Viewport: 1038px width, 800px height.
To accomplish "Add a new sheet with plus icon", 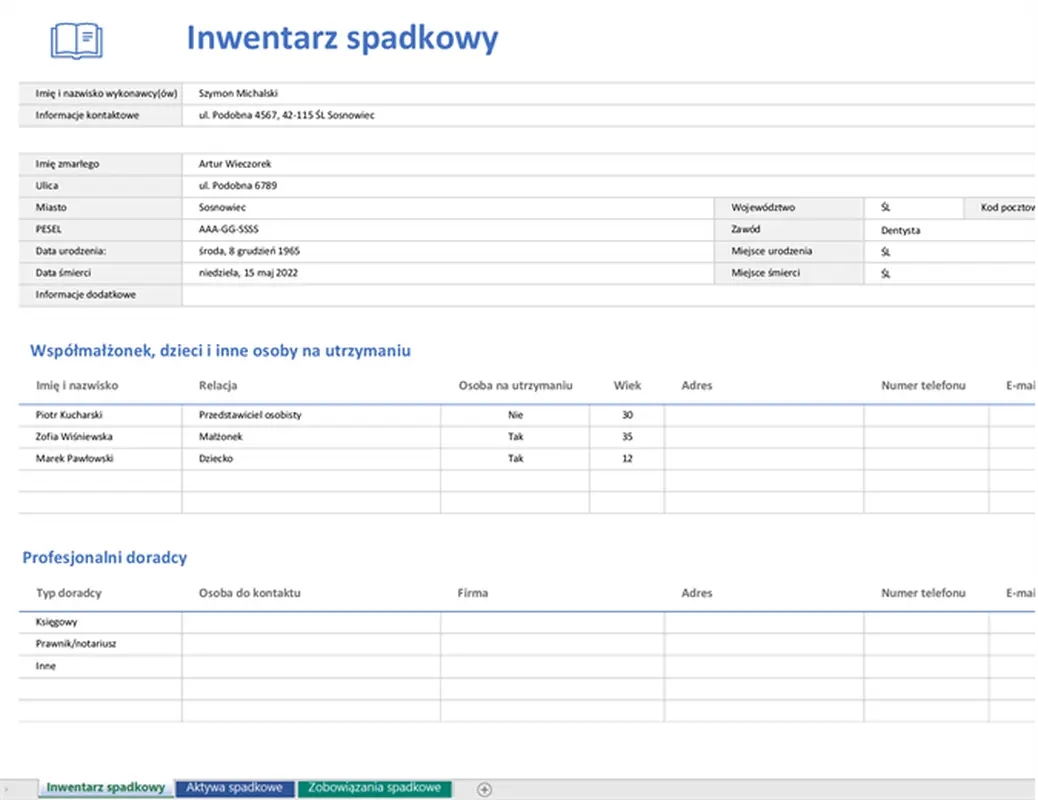I will click(x=485, y=789).
